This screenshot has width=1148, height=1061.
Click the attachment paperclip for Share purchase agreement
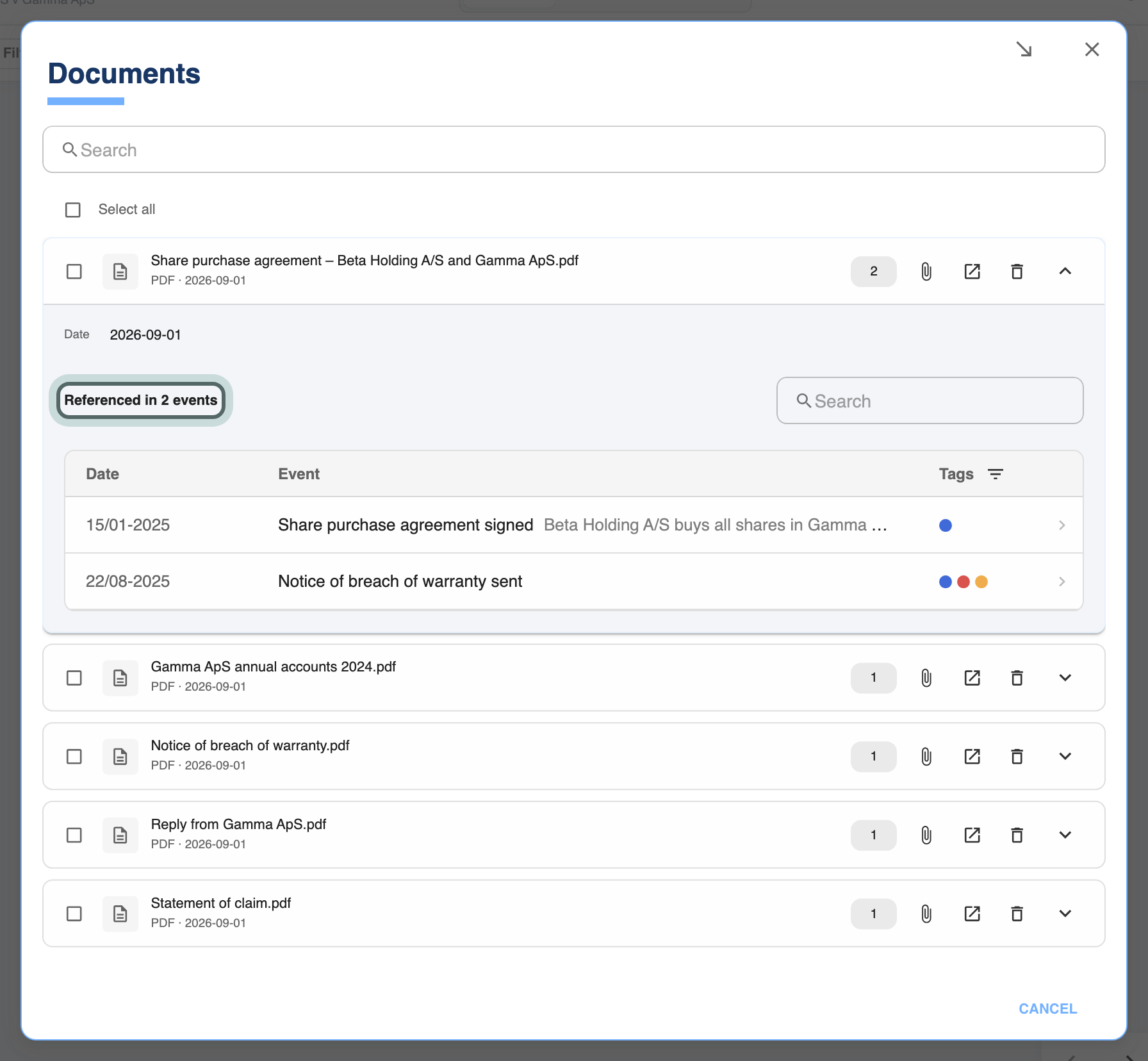(x=926, y=272)
